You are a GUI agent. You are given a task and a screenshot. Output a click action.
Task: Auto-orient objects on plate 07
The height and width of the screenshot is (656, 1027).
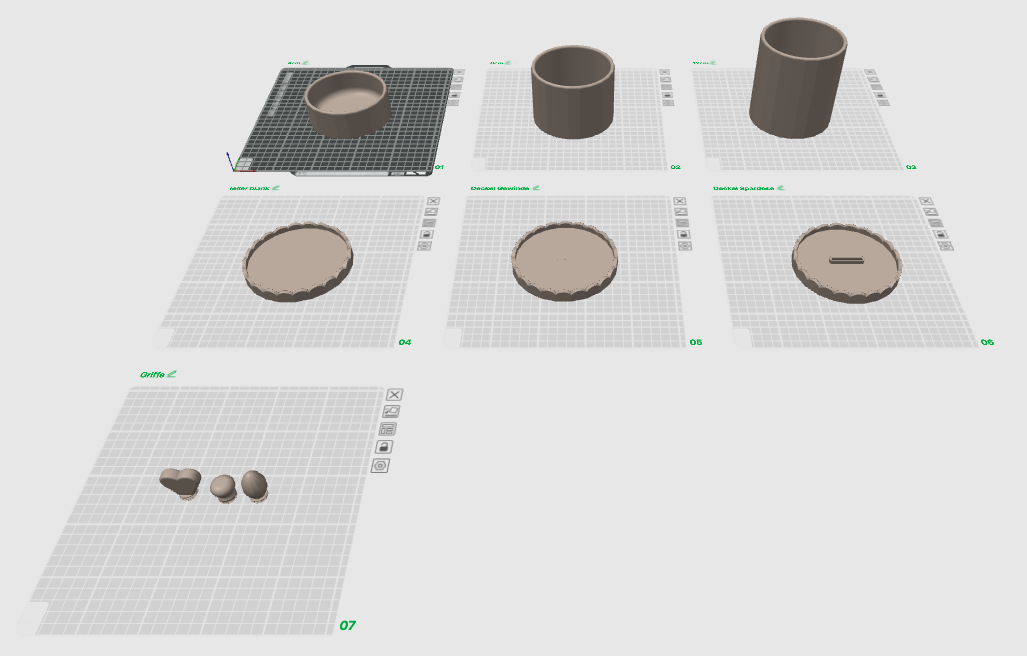[391, 411]
